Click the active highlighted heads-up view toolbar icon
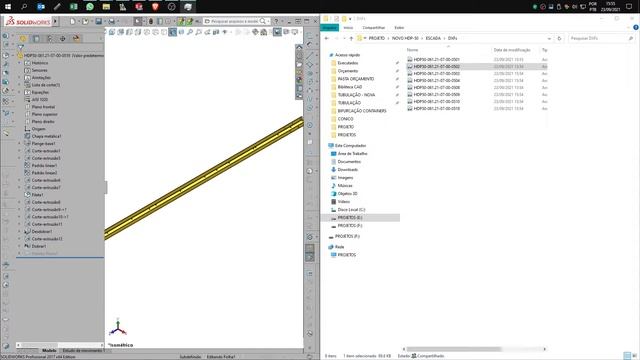Image resolution: width=640 pixels, height=360 pixels. [x=173, y=32]
